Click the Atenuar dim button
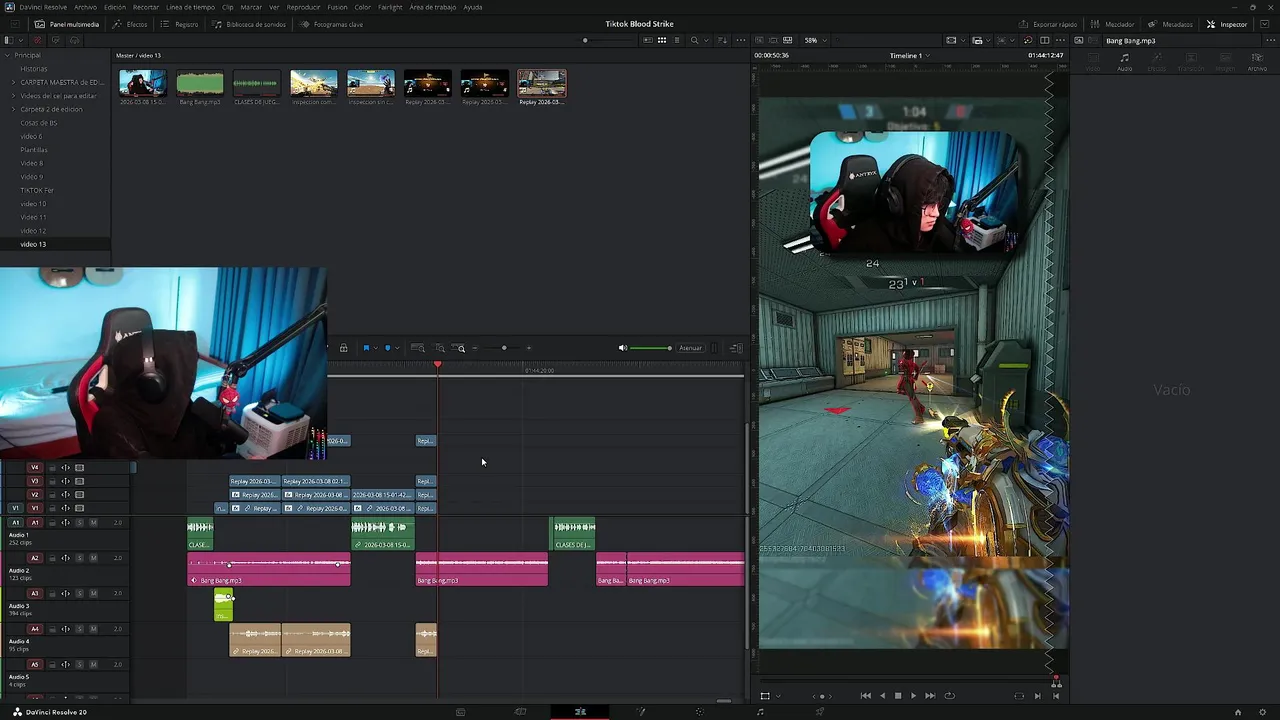 [x=690, y=348]
